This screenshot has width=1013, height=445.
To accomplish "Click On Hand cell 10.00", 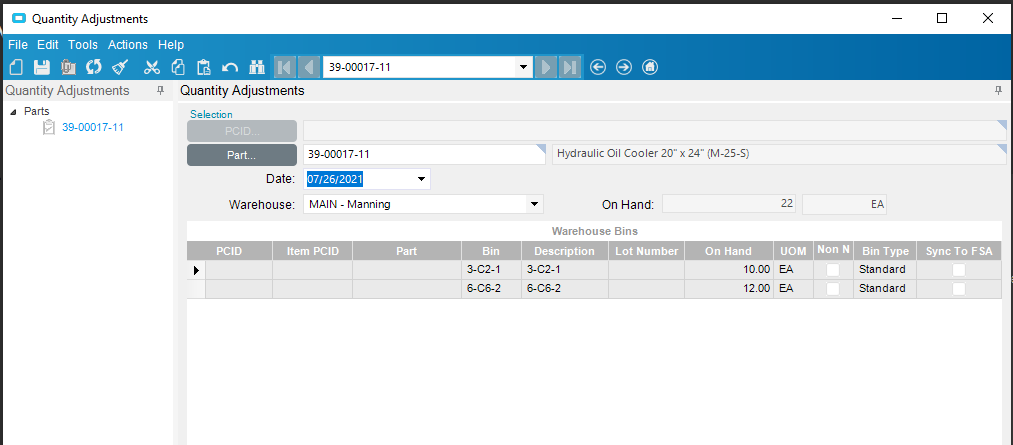I will [729, 270].
